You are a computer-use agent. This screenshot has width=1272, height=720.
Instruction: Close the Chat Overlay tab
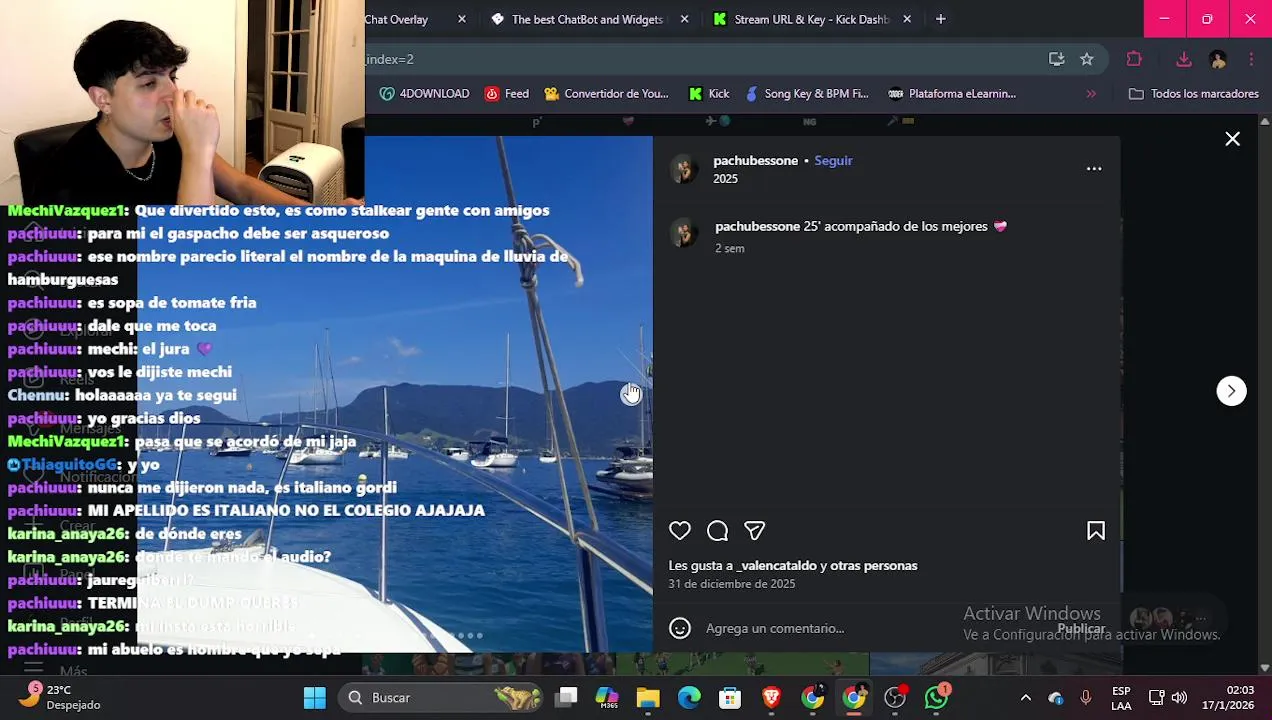462,19
